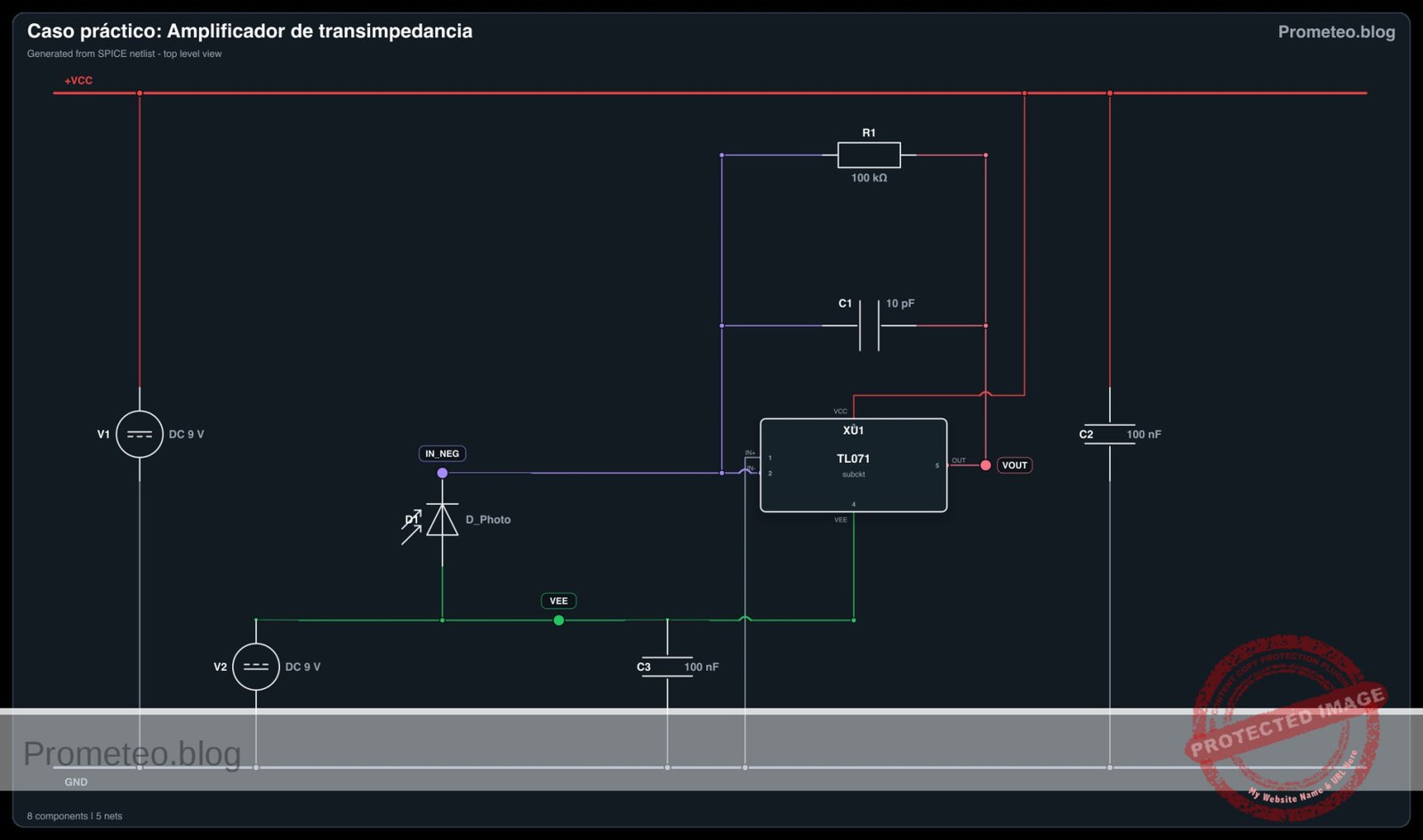The width and height of the screenshot is (1423, 840).
Task: Select the R1 resistor symbol
Action: point(869,155)
